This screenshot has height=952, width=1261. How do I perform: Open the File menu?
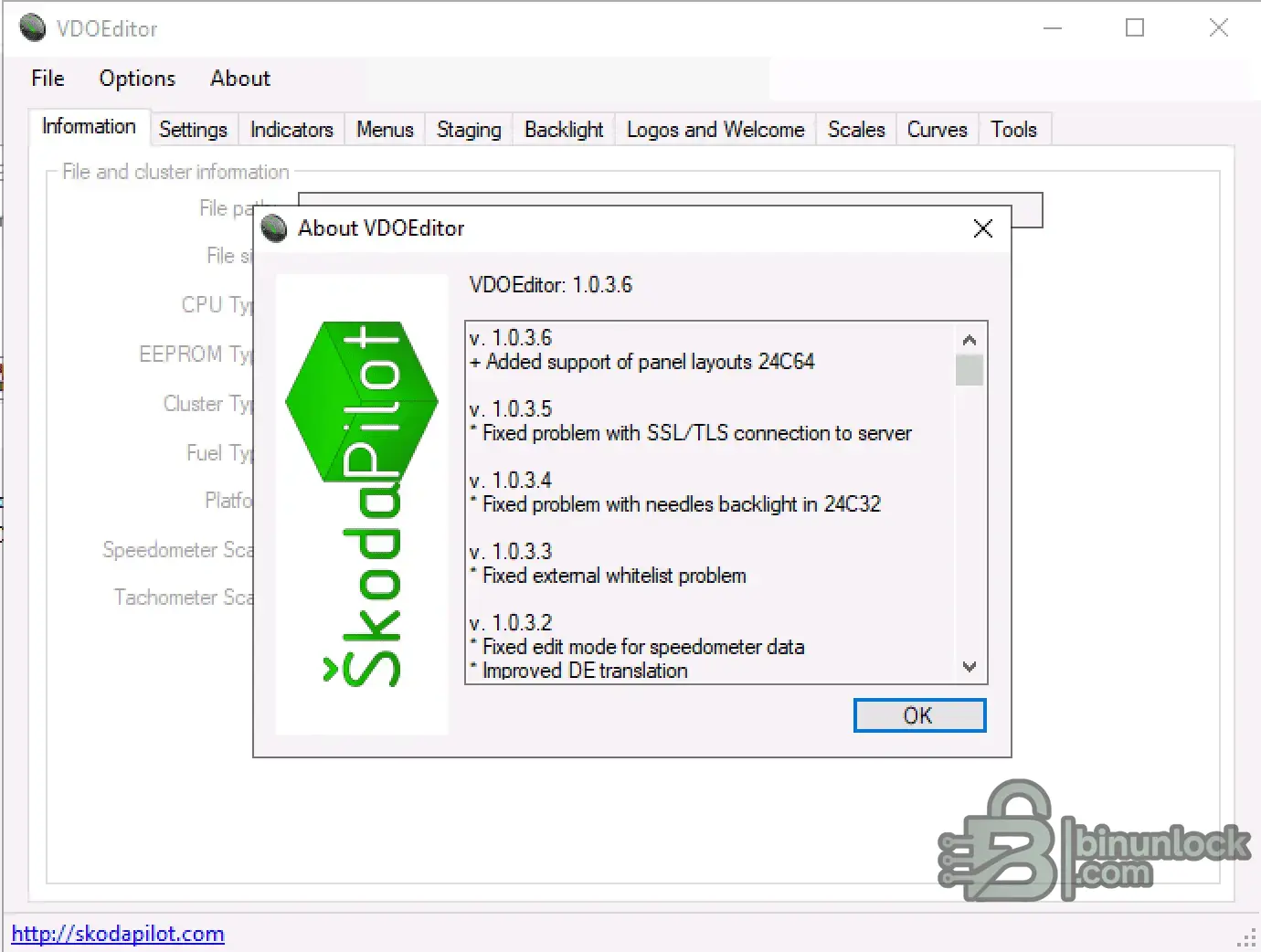click(48, 79)
